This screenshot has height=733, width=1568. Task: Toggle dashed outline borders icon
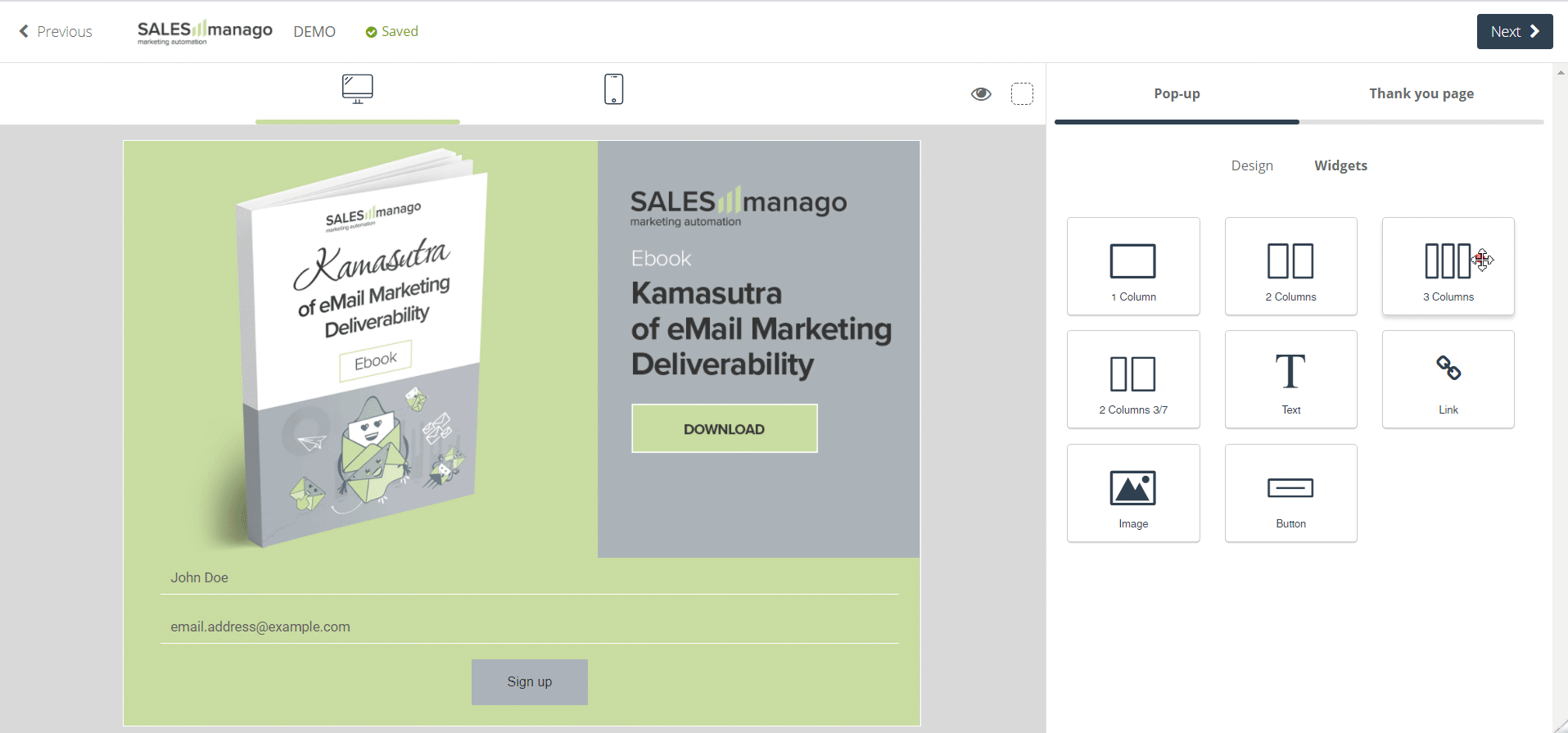[x=1022, y=94]
